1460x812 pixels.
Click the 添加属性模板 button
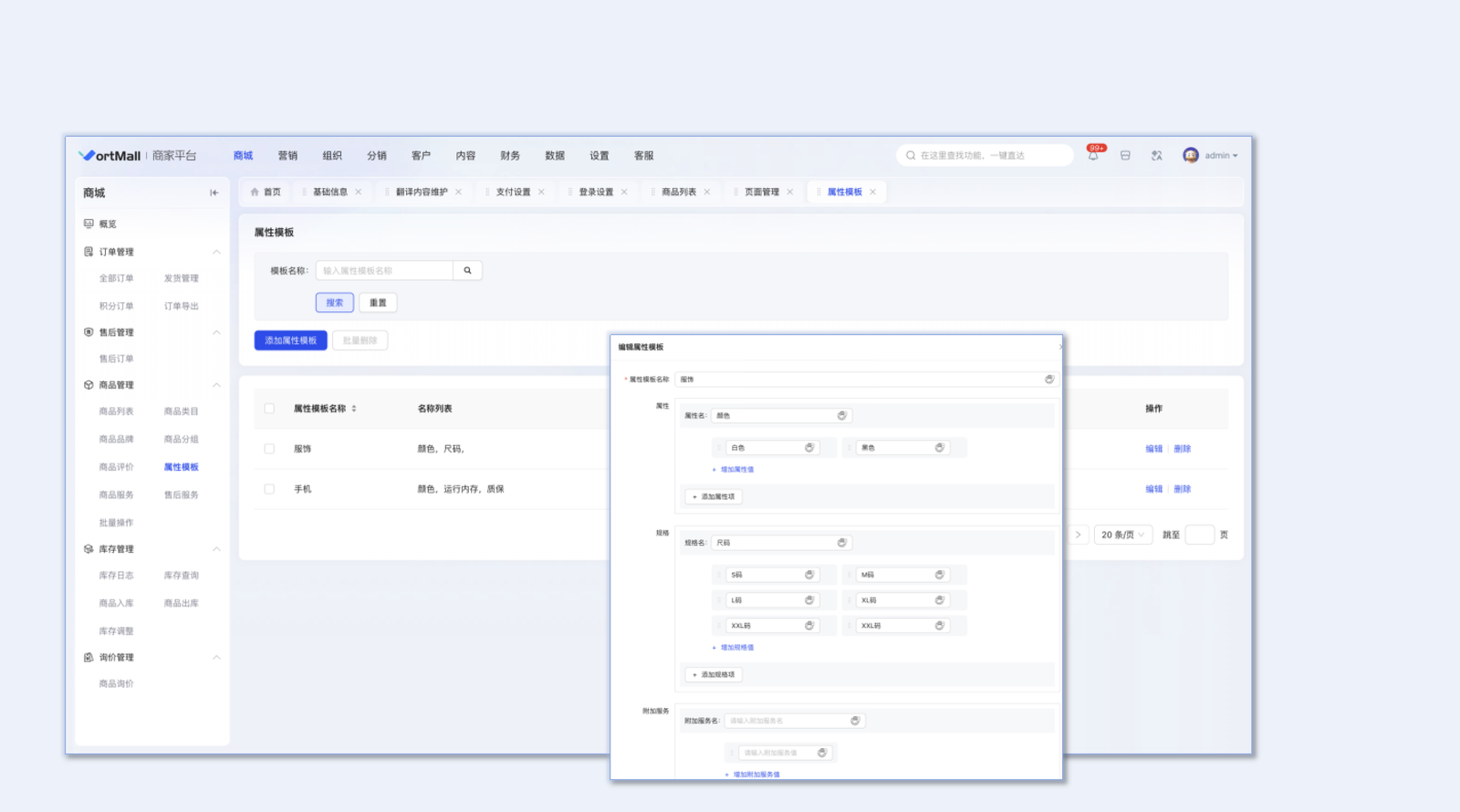[290, 340]
